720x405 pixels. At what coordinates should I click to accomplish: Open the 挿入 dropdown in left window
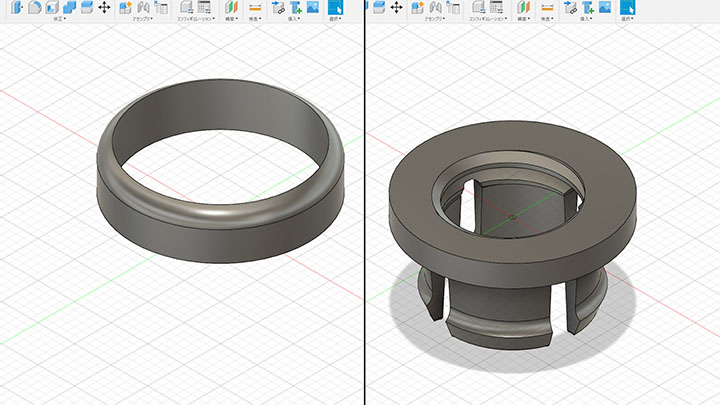pos(294,19)
